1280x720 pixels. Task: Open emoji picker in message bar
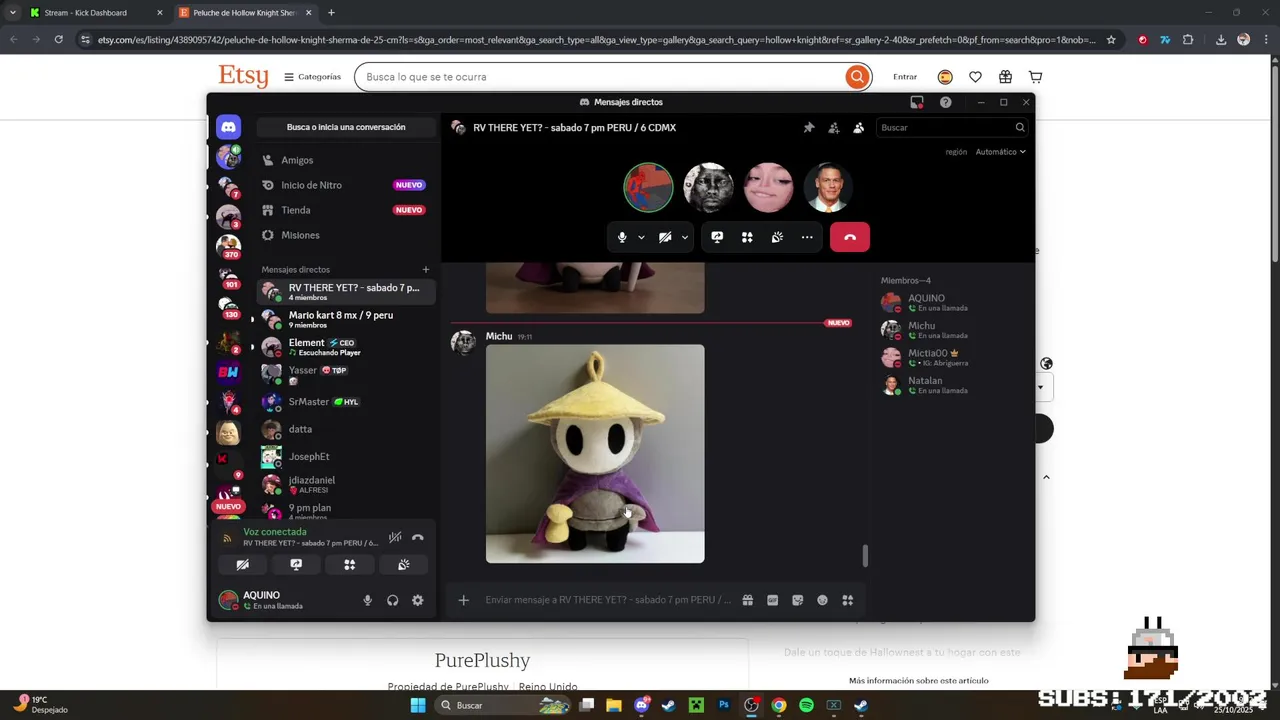pyautogui.click(x=822, y=600)
